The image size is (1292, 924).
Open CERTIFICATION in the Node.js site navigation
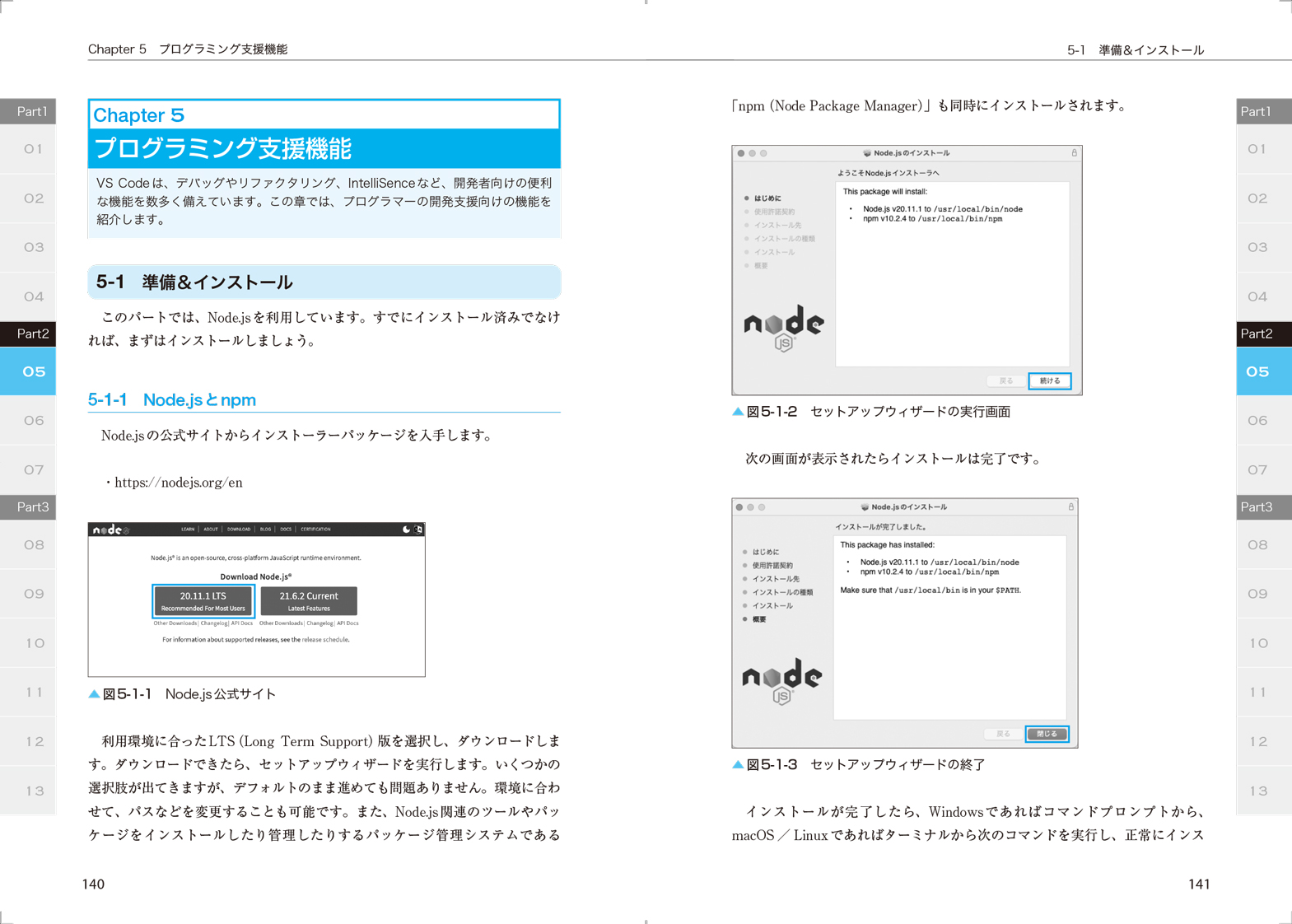[x=315, y=530]
